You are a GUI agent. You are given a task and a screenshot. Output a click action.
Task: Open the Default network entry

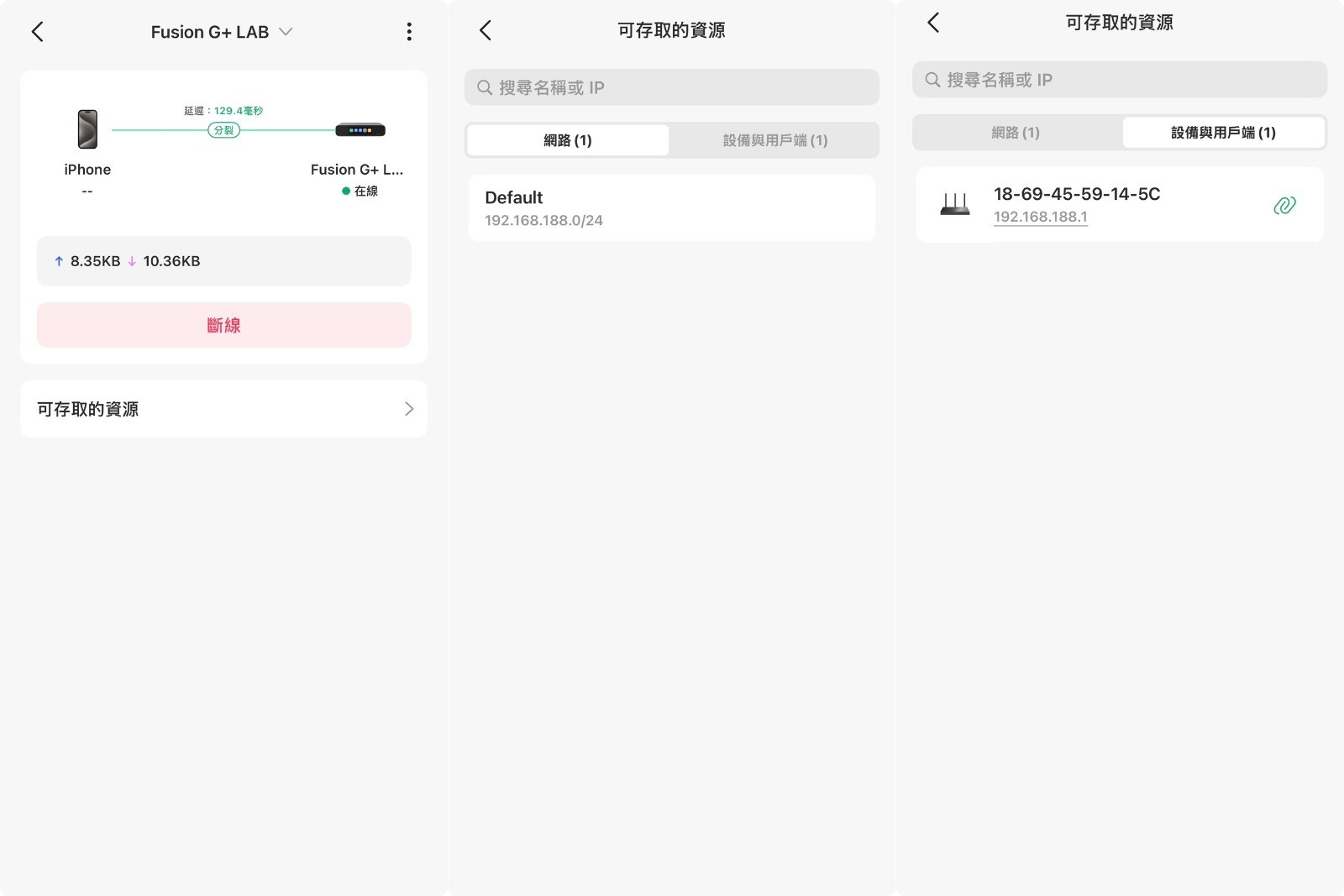[672, 208]
